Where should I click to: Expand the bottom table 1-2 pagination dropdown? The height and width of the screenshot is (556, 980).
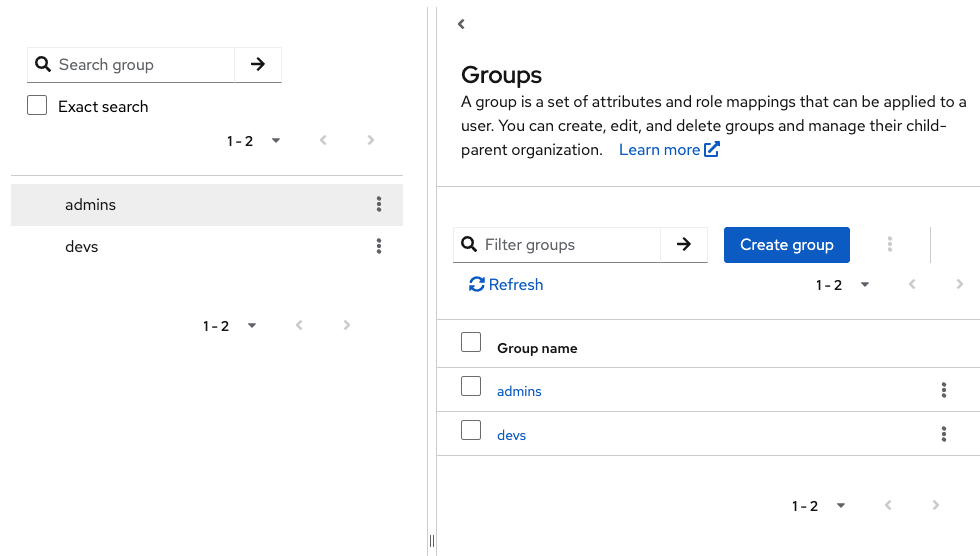819,506
